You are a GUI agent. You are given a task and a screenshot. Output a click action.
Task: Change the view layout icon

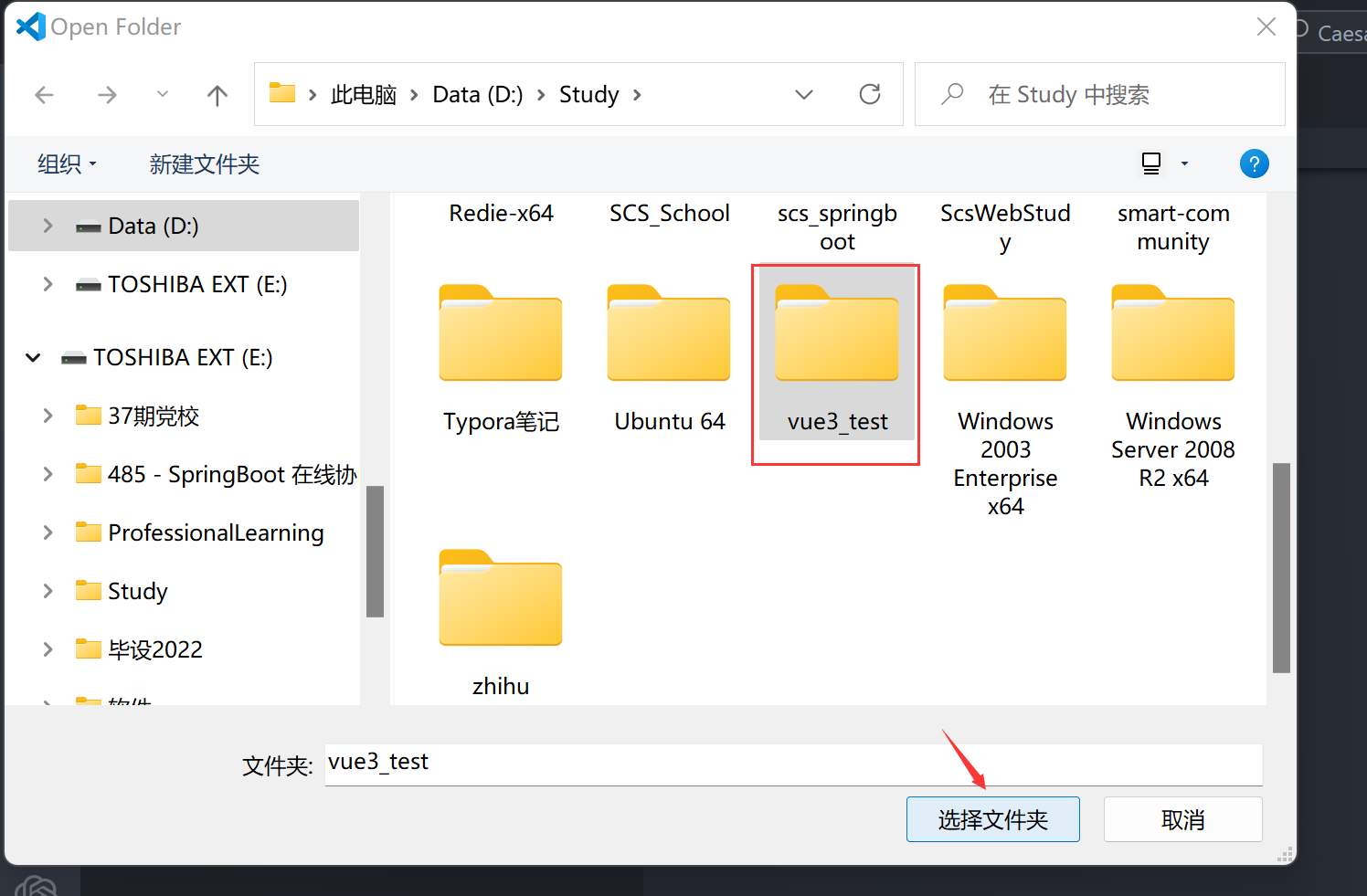[x=1151, y=163]
